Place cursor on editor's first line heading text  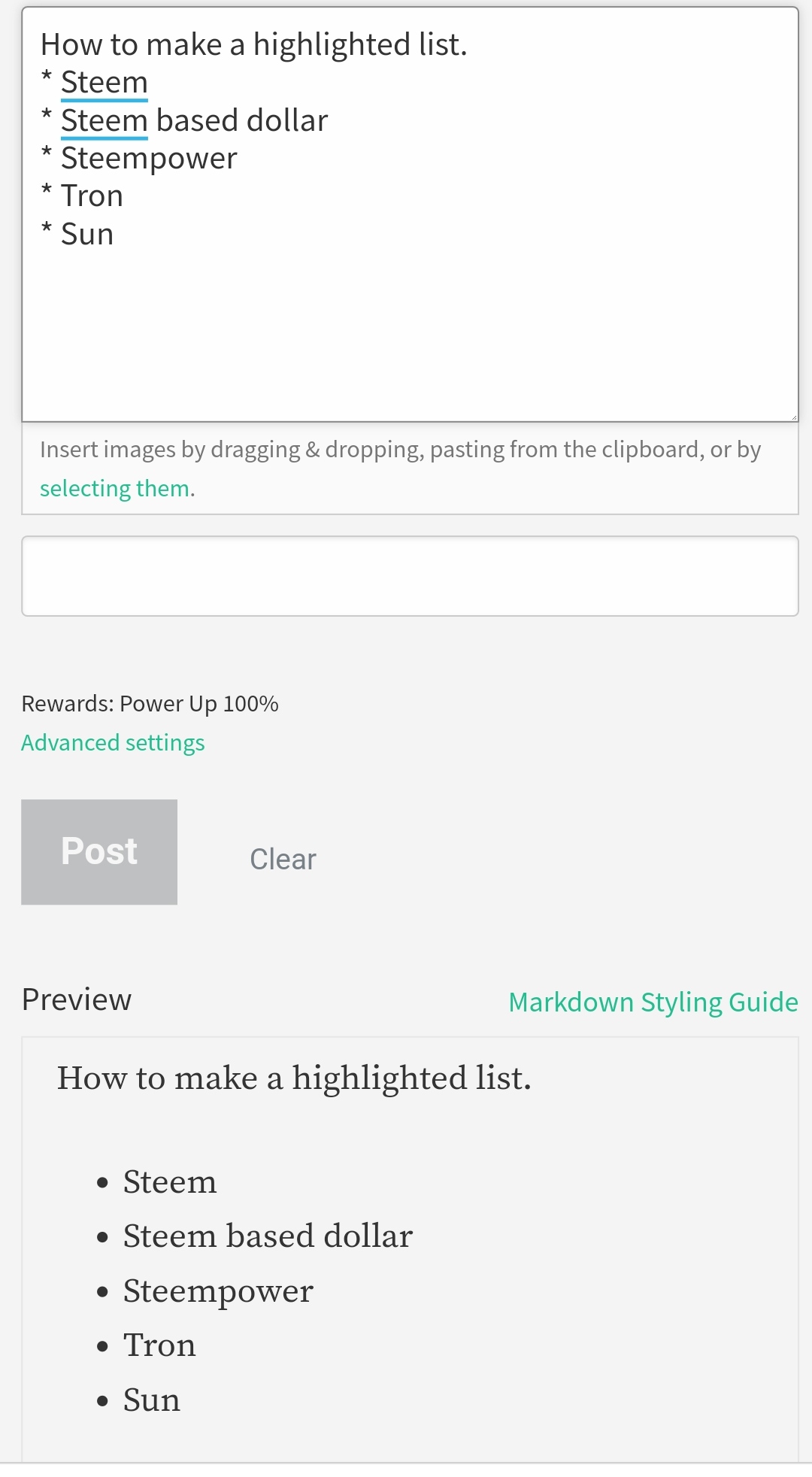pos(253,45)
